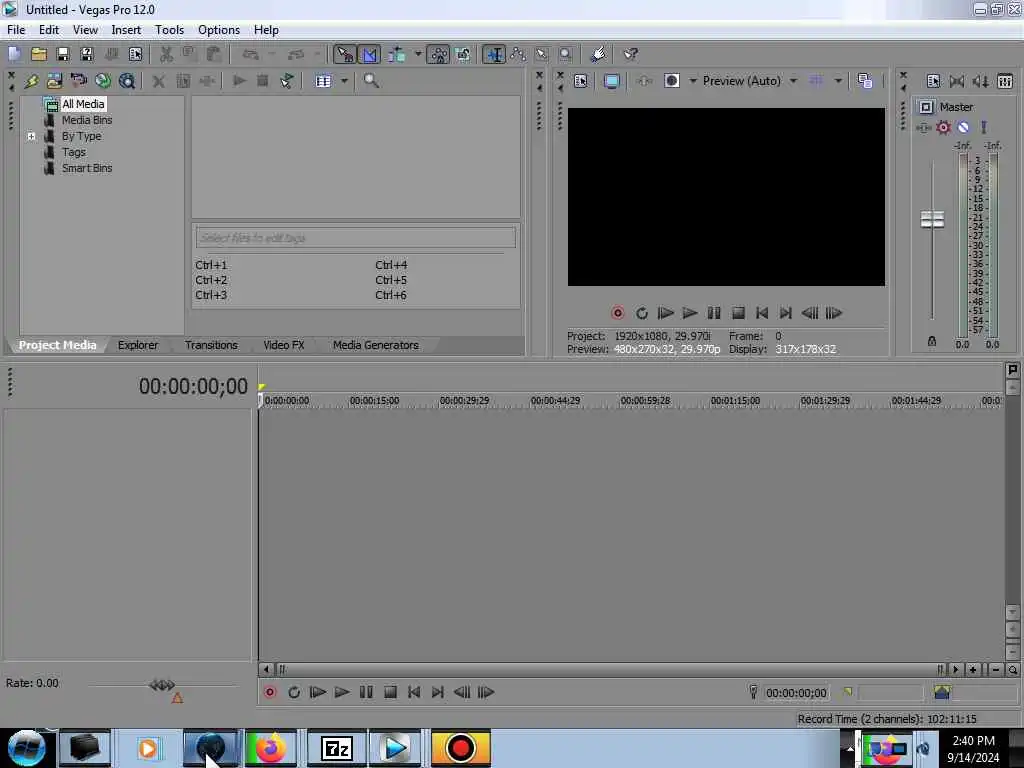Click the Import Media lightning icon
This screenshot has width=1024, height=768.
click(x=31, y=81)
